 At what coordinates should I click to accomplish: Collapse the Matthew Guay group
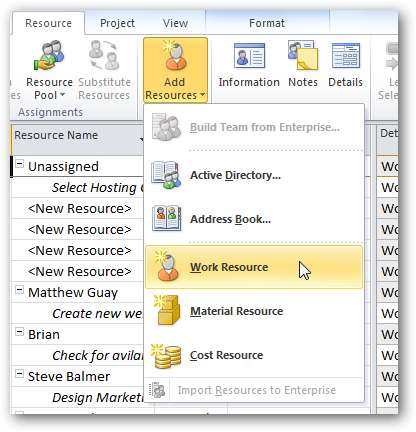click(20, 290)
